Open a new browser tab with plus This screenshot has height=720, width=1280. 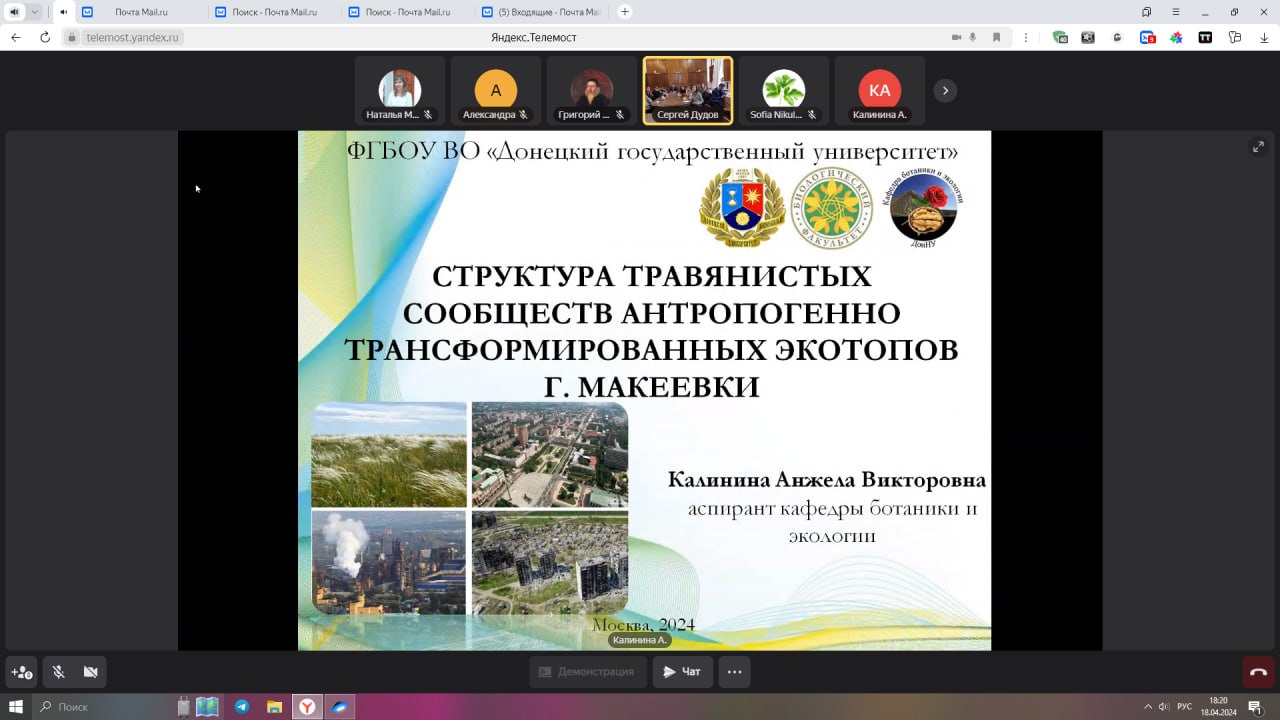(625, 12)
